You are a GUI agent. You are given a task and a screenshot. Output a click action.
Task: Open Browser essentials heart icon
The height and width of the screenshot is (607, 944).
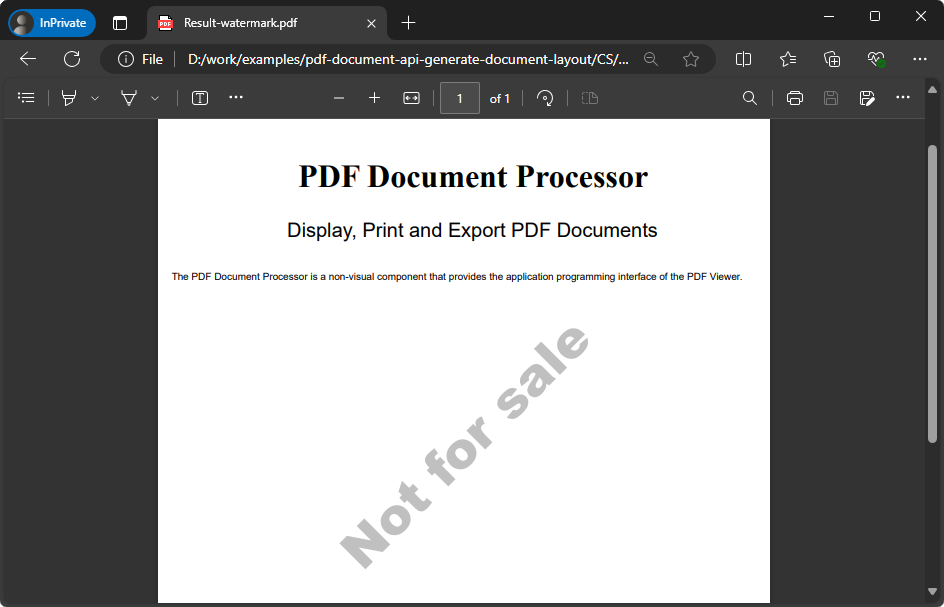pos(876,59)
